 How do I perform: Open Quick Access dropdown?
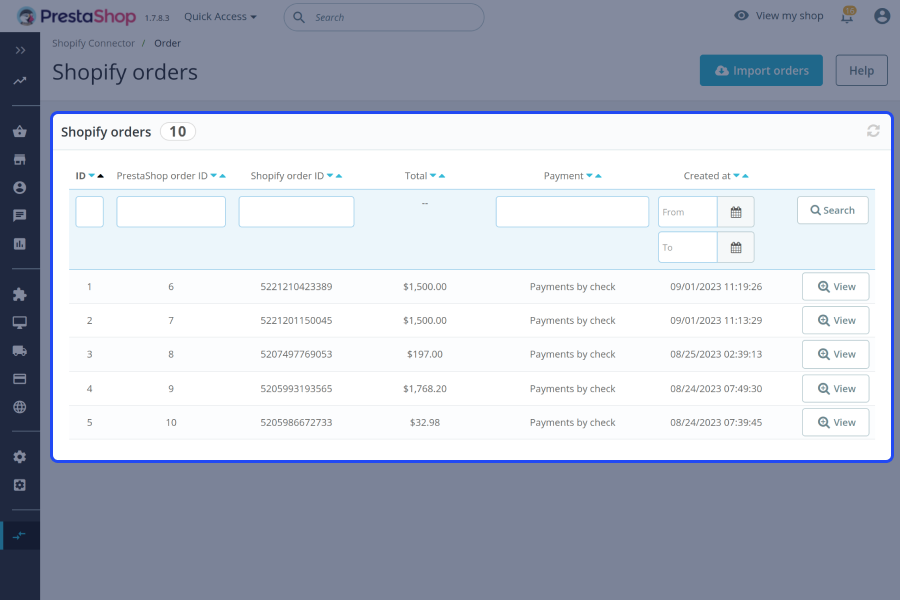tap(220, 17)
